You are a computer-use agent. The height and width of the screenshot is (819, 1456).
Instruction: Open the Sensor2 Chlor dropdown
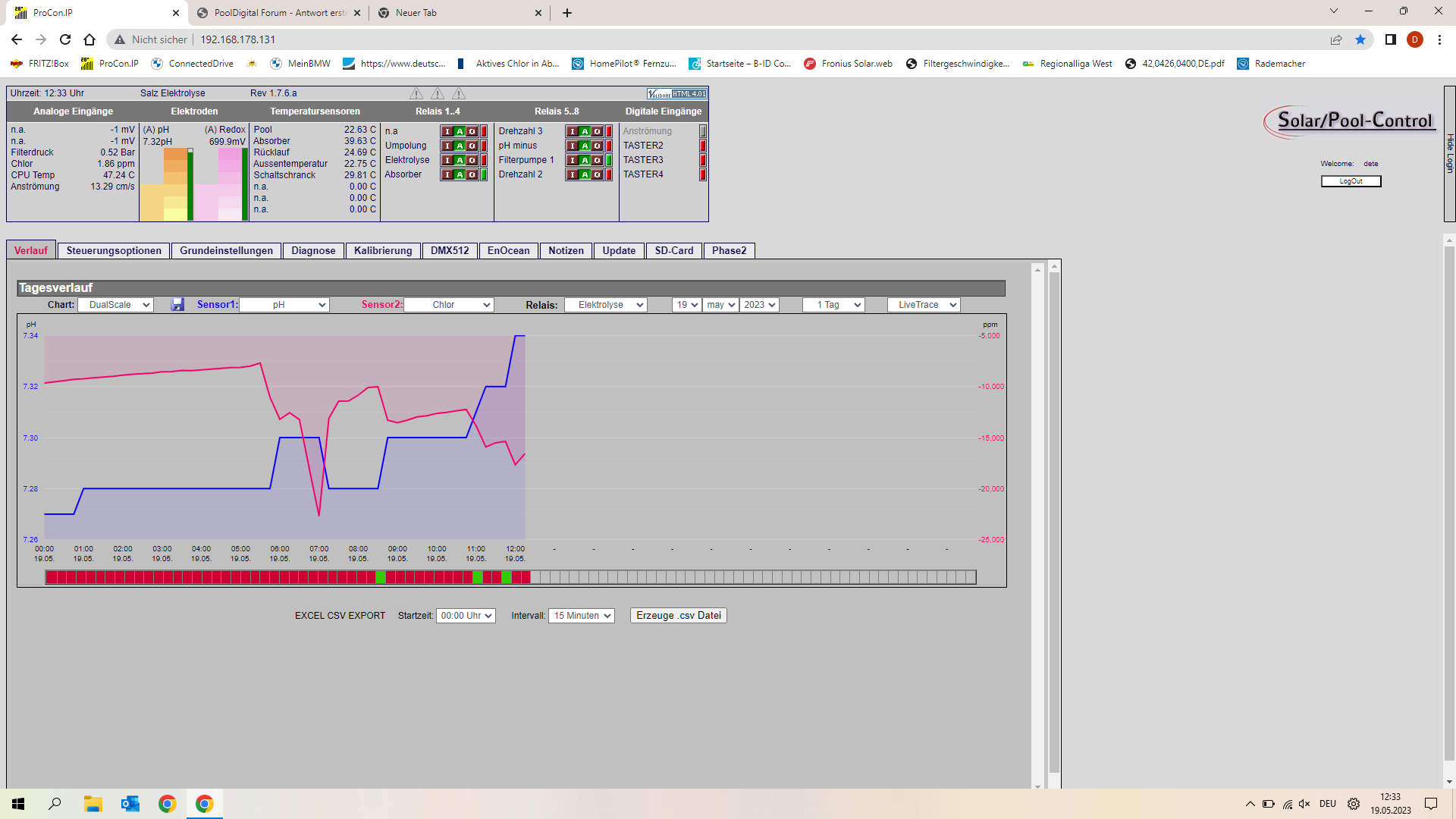click(449, 305)
